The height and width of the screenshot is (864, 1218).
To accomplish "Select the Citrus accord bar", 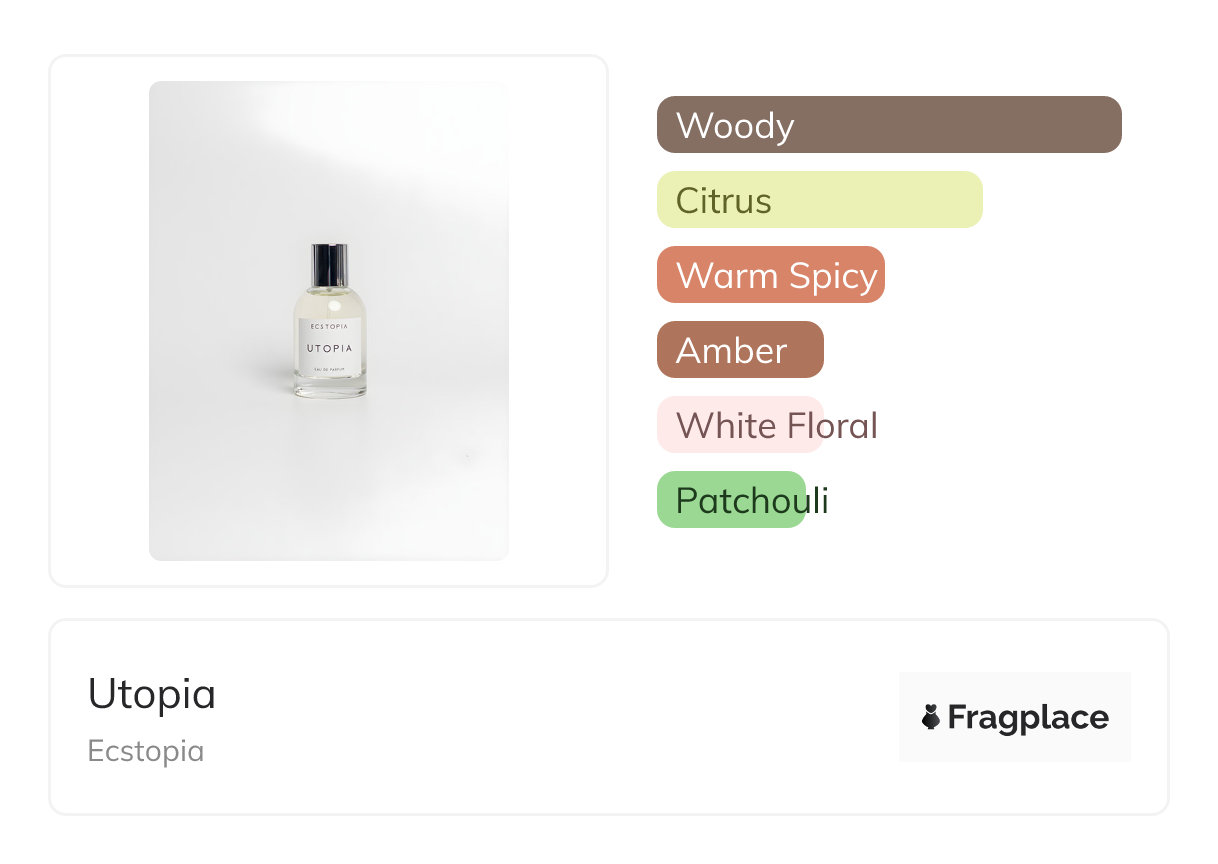I will pos(820,200).
